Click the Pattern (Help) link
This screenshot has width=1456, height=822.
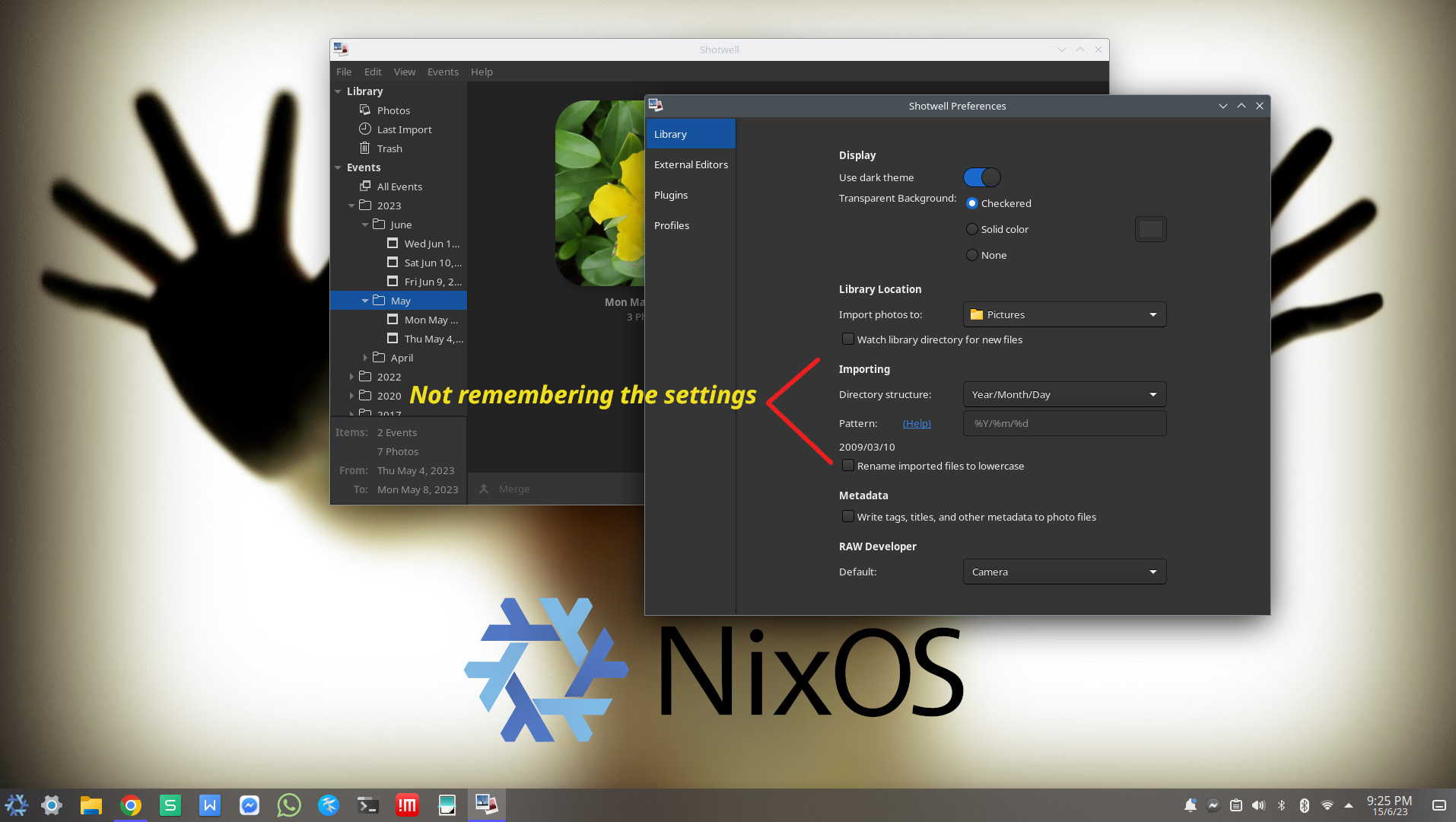click(x=917, y=423)
